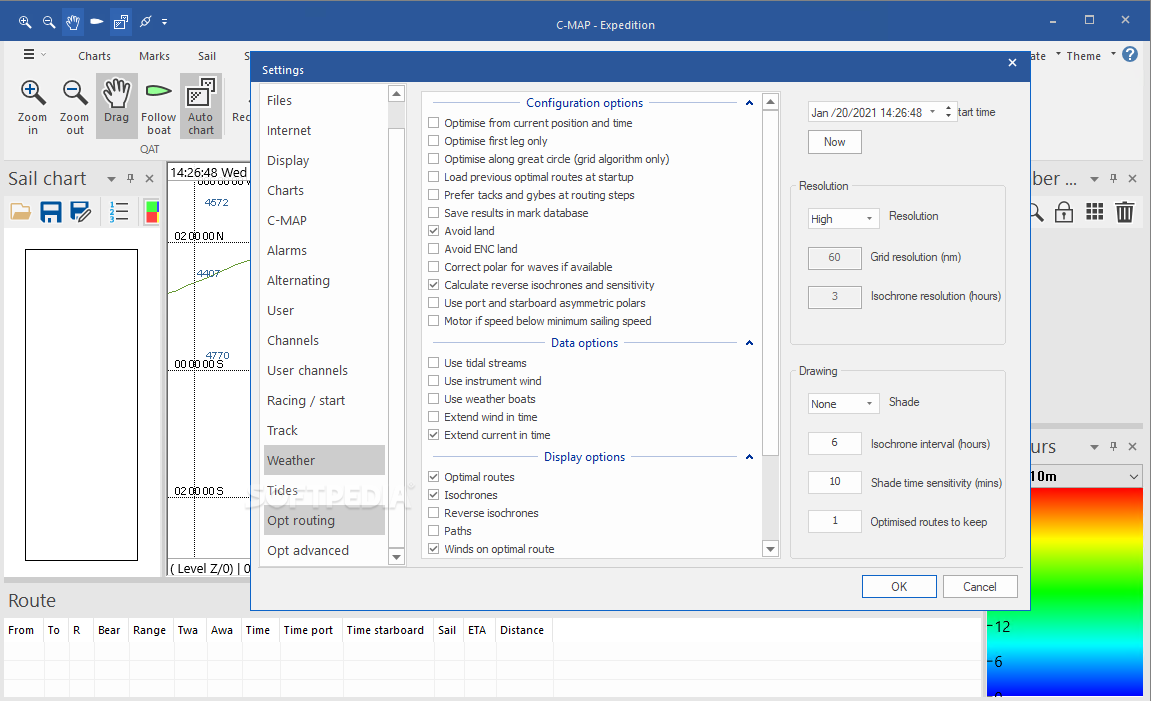Uncheck Extend current in time

pyautogui.click(x=434, y=435)
